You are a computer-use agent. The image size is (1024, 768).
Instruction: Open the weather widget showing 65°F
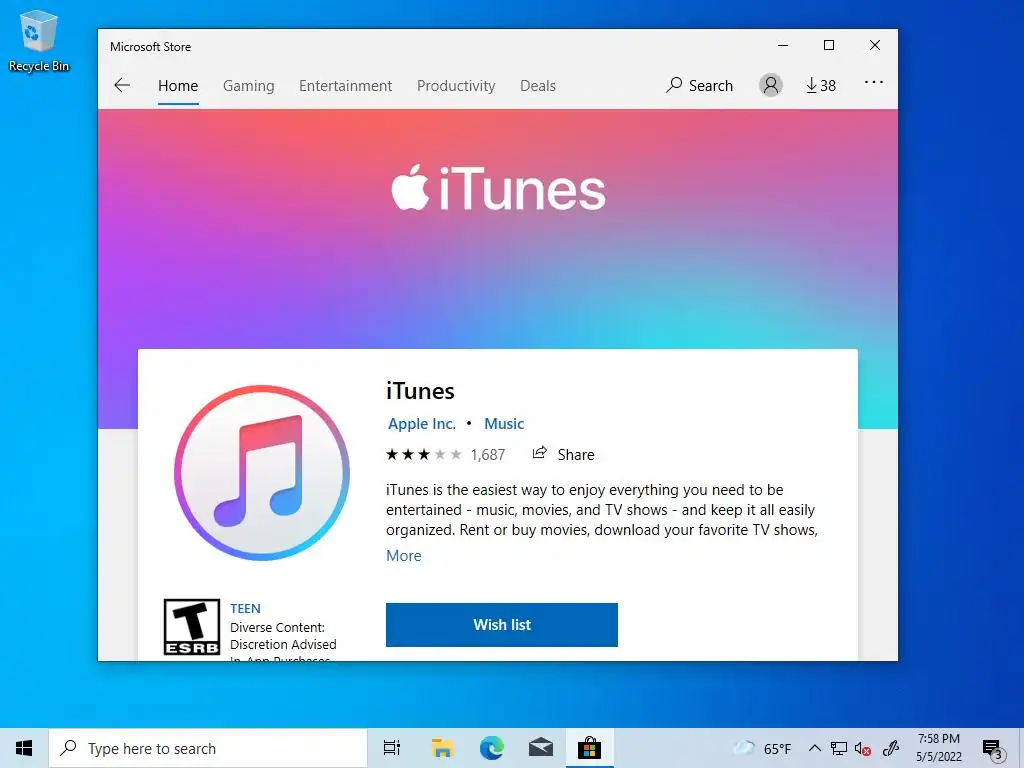761,748
